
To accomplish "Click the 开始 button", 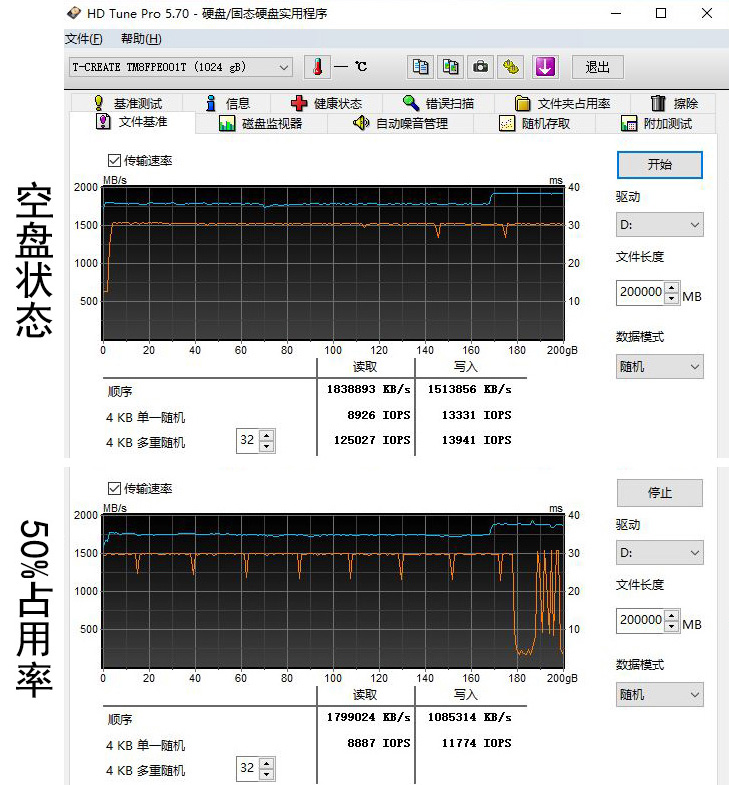I will click(660, 165).
